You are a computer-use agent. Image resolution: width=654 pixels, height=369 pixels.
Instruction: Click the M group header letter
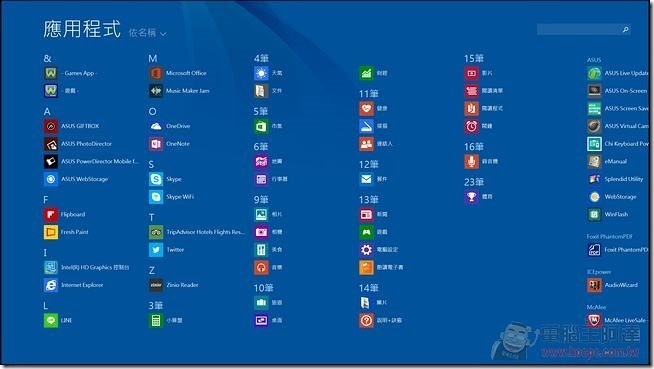pyautogui.click(x=153, y=59)
